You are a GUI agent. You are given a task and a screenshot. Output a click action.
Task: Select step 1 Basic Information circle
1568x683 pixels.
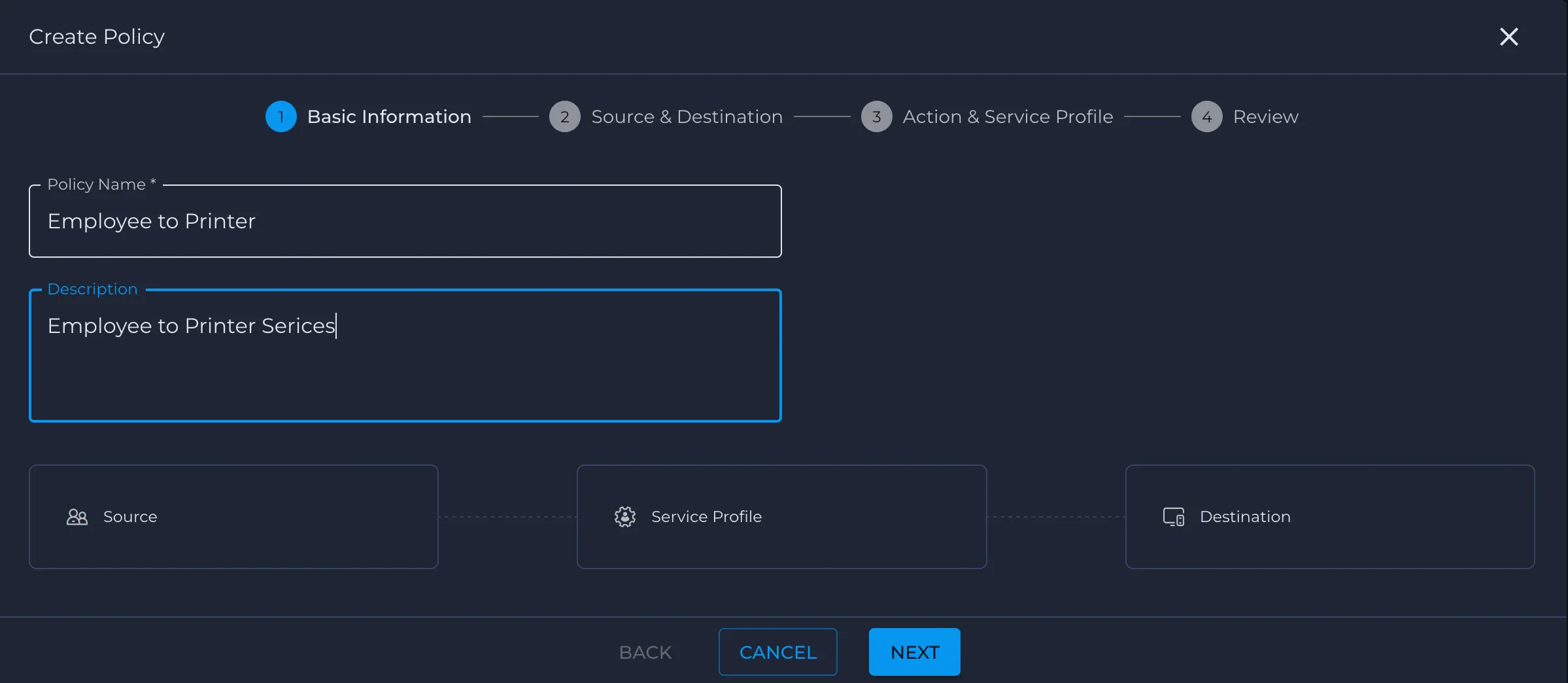(x=281, y=116)
